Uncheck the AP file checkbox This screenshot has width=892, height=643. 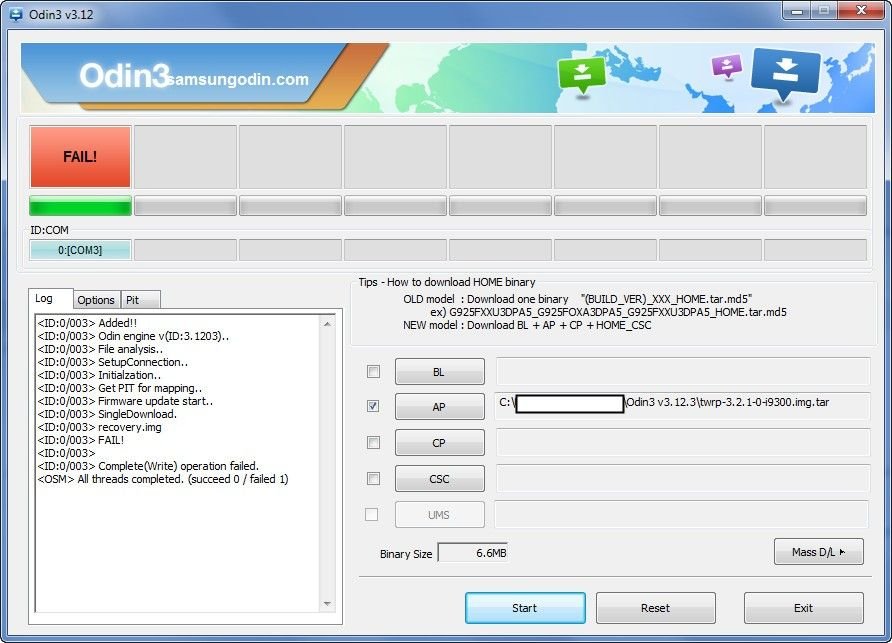tap(373, 406)
